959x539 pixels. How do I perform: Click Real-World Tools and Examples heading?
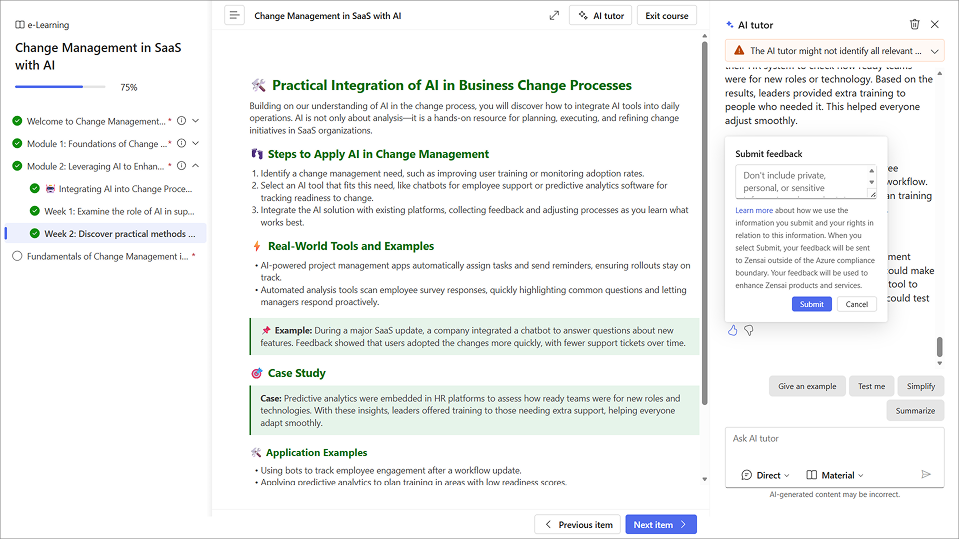coord(350,247)
